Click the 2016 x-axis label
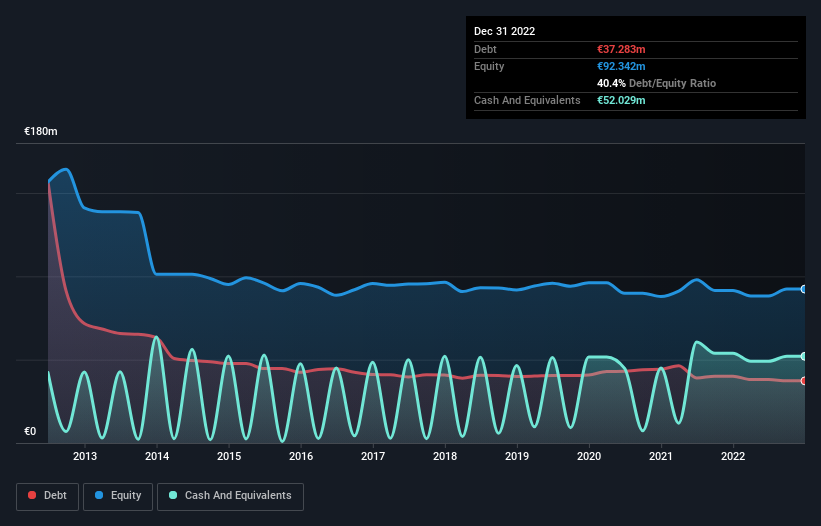The height and width of the screenshot is (526, 821). (301, 456)
